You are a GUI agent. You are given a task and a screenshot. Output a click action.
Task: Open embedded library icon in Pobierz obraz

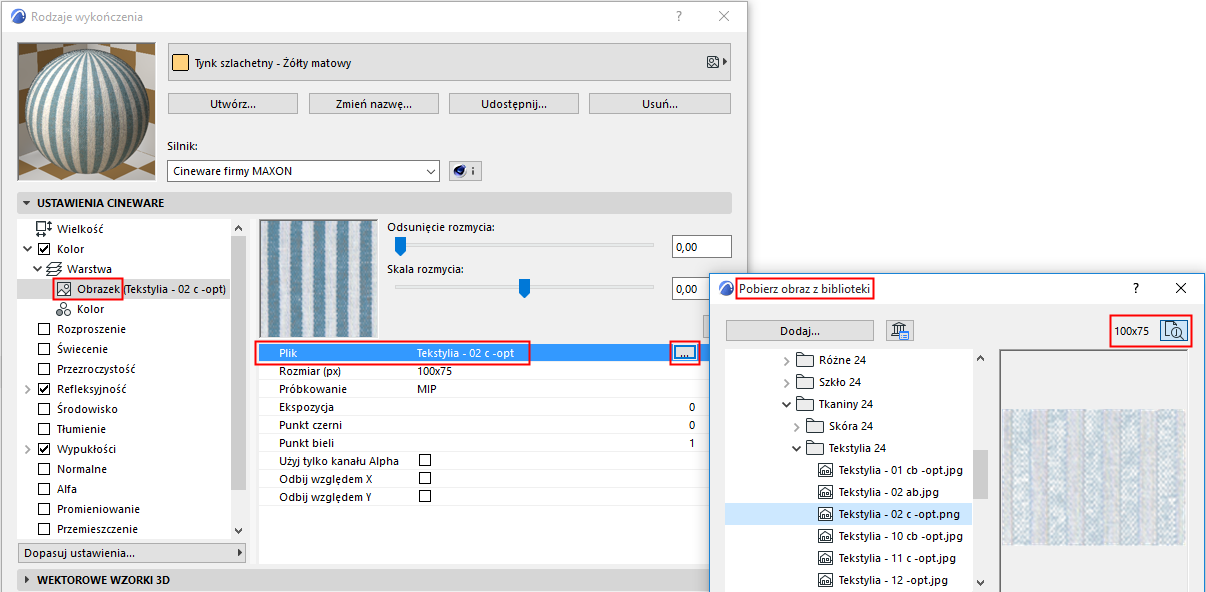click(900, 331)
